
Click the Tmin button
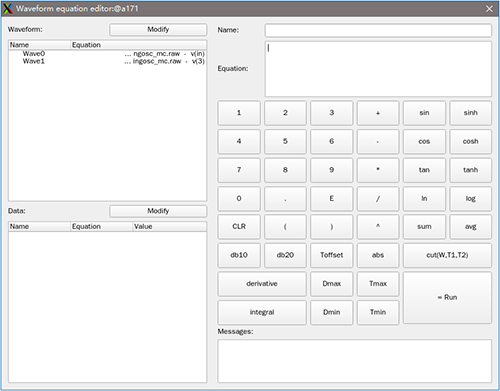[378, 312]
